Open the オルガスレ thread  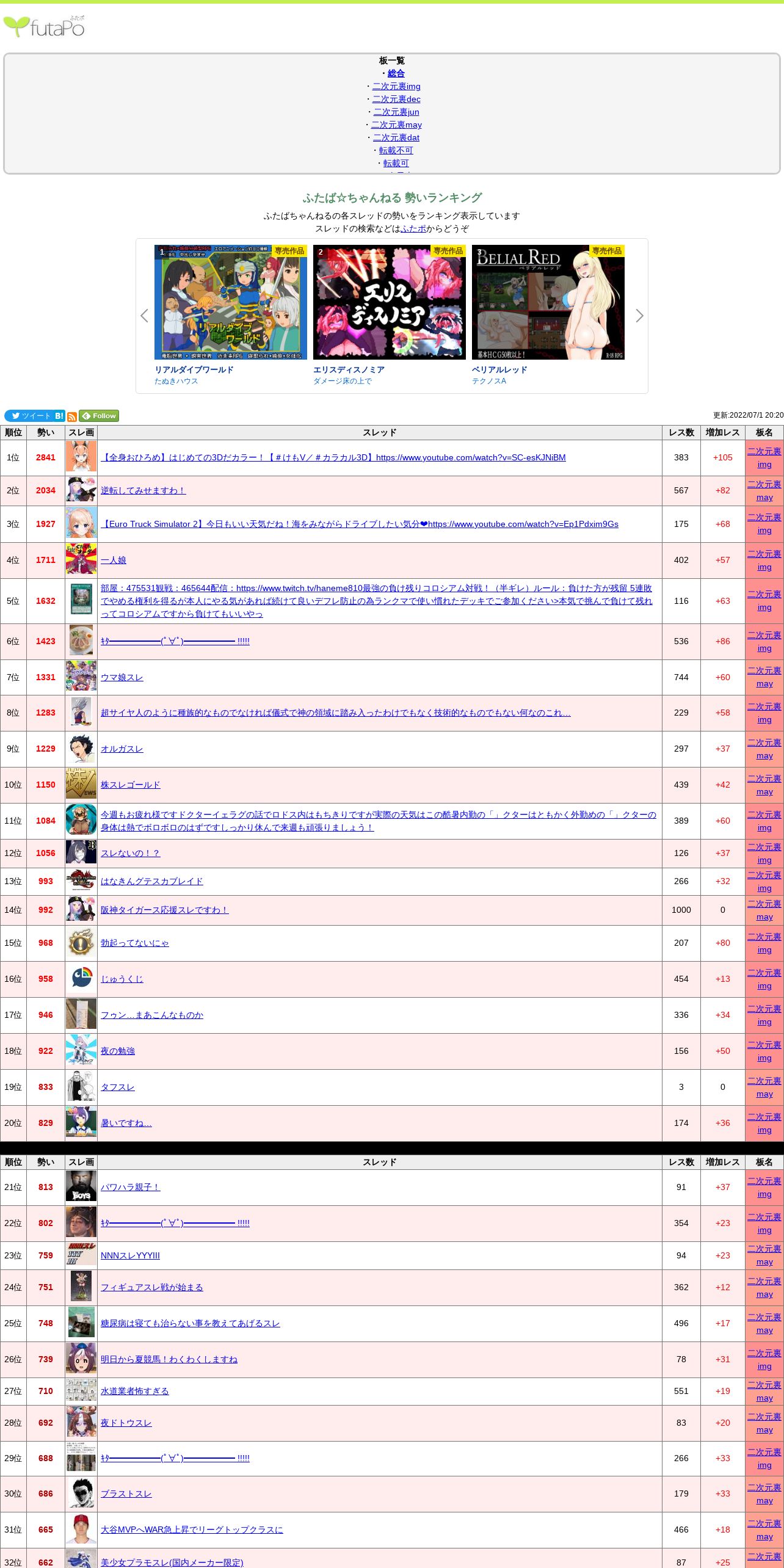122,749
